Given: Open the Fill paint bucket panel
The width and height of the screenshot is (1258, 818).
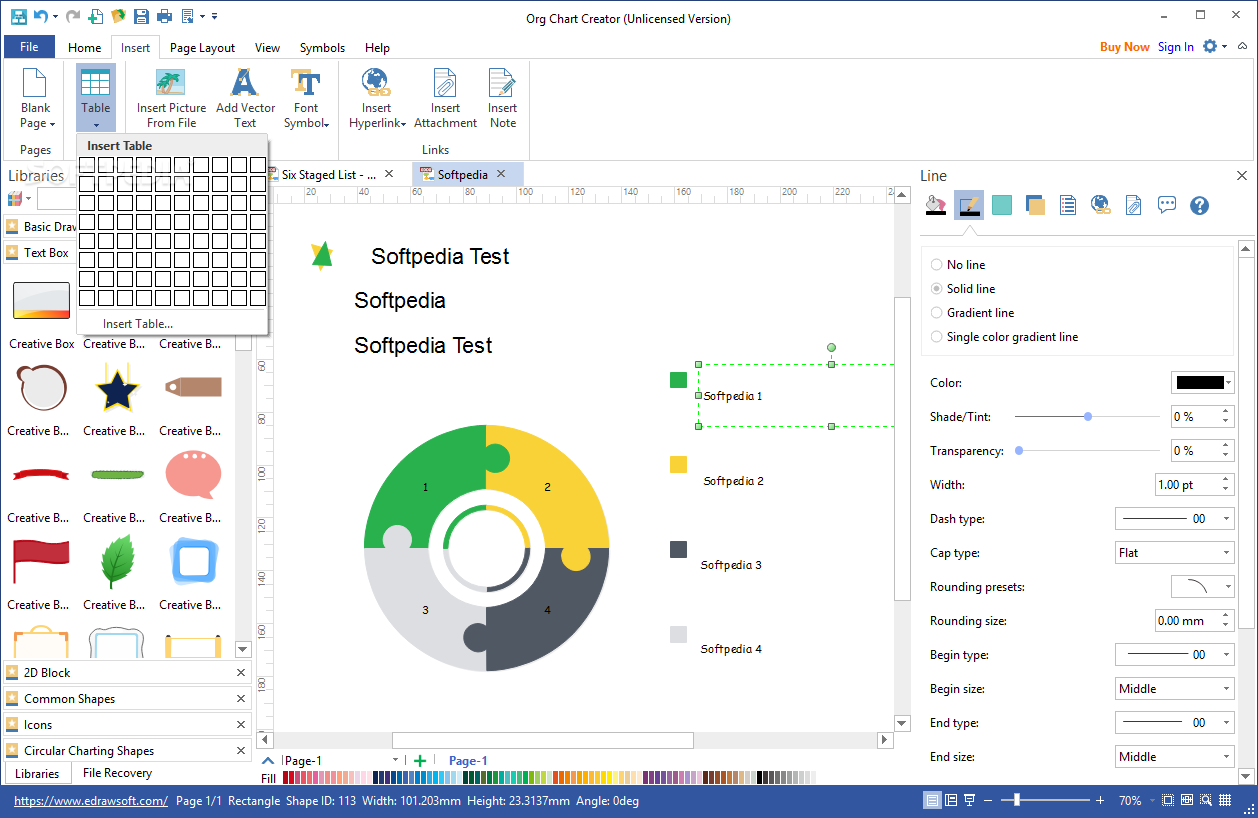Looking at the screenshot, I should 936,205.
